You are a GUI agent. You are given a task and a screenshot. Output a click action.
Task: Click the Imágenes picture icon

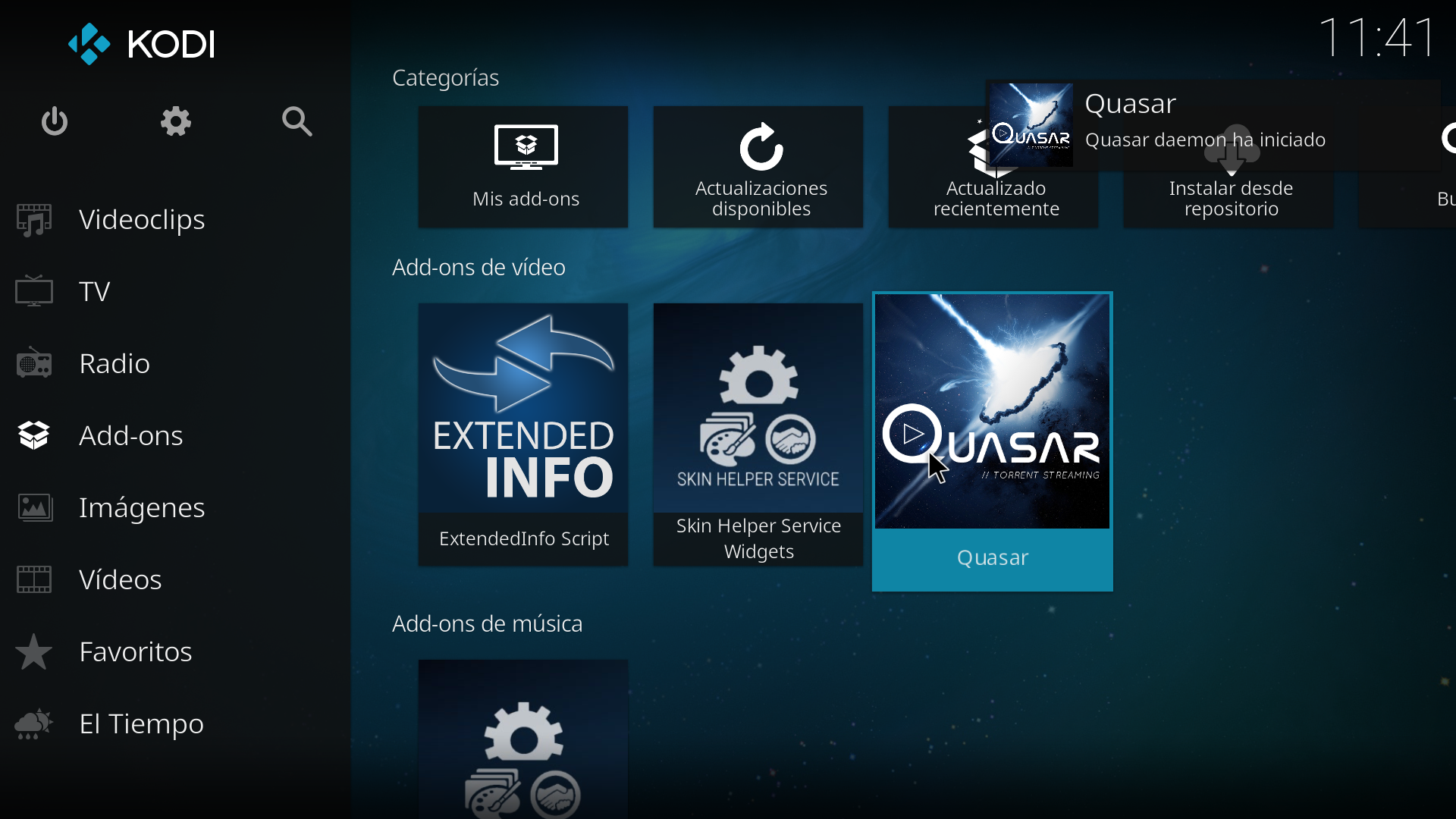pyautogui.click(x=34, y=507)
